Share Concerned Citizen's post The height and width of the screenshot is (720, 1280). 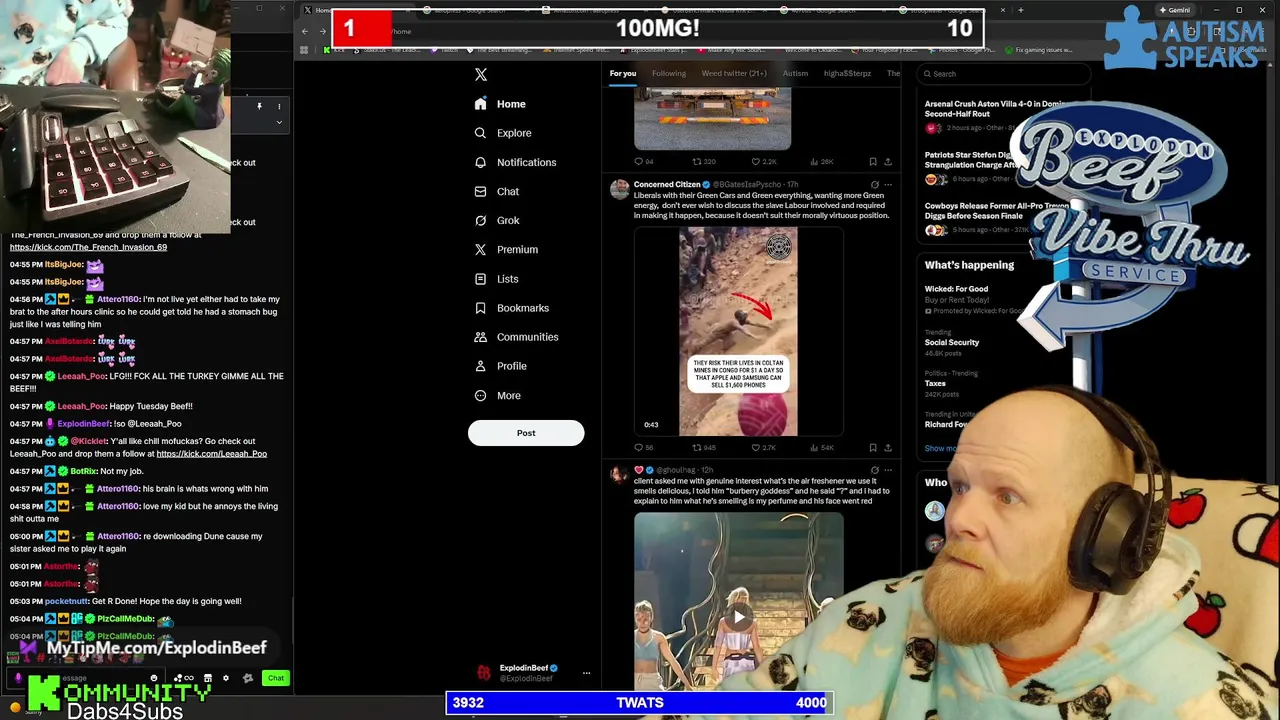pos(888,447)
